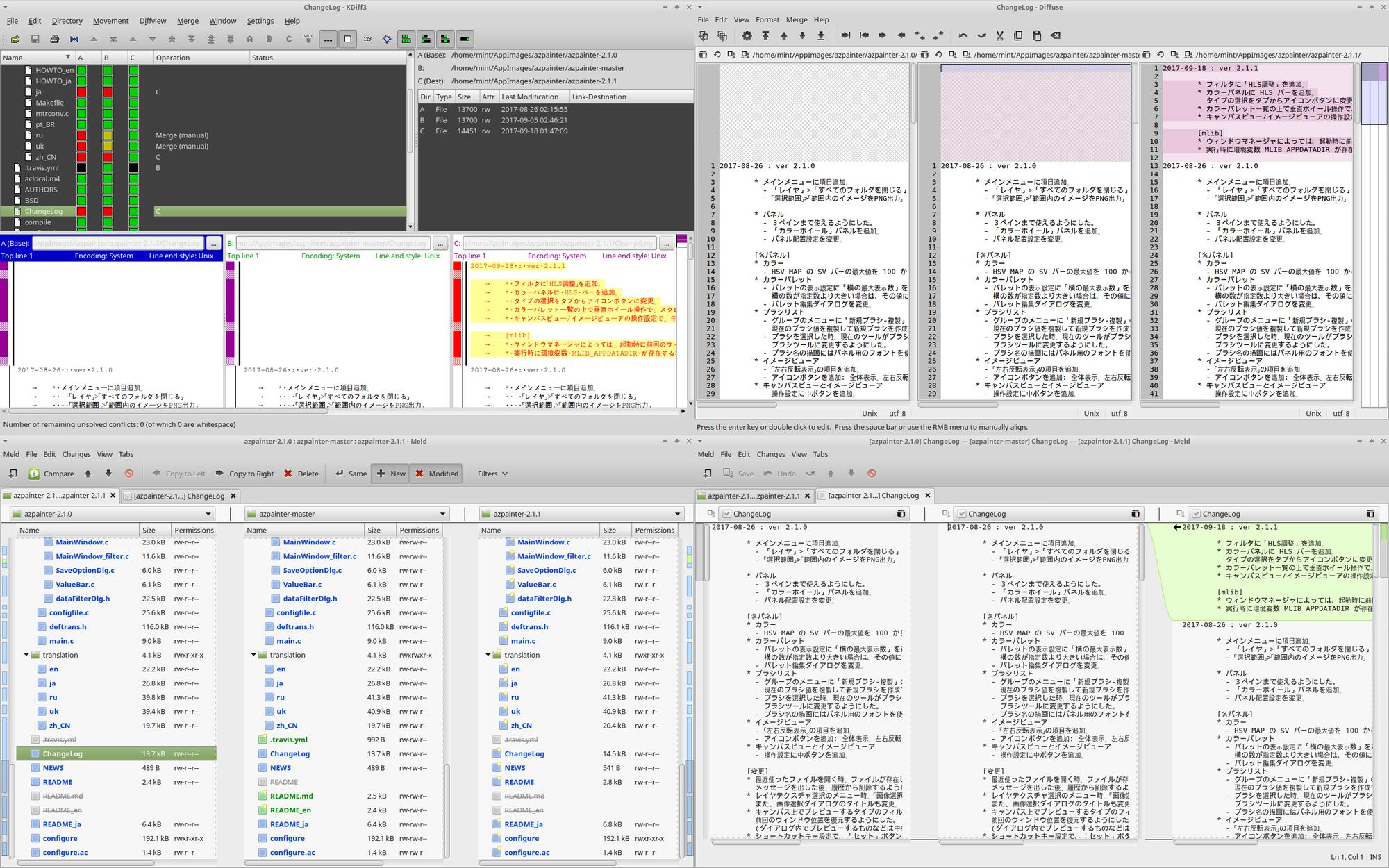This screenshot has width=1389, height=868.
Task: Collapse translation folder in azpainter-2.1.0 pane
Action: tap(26, 655)
